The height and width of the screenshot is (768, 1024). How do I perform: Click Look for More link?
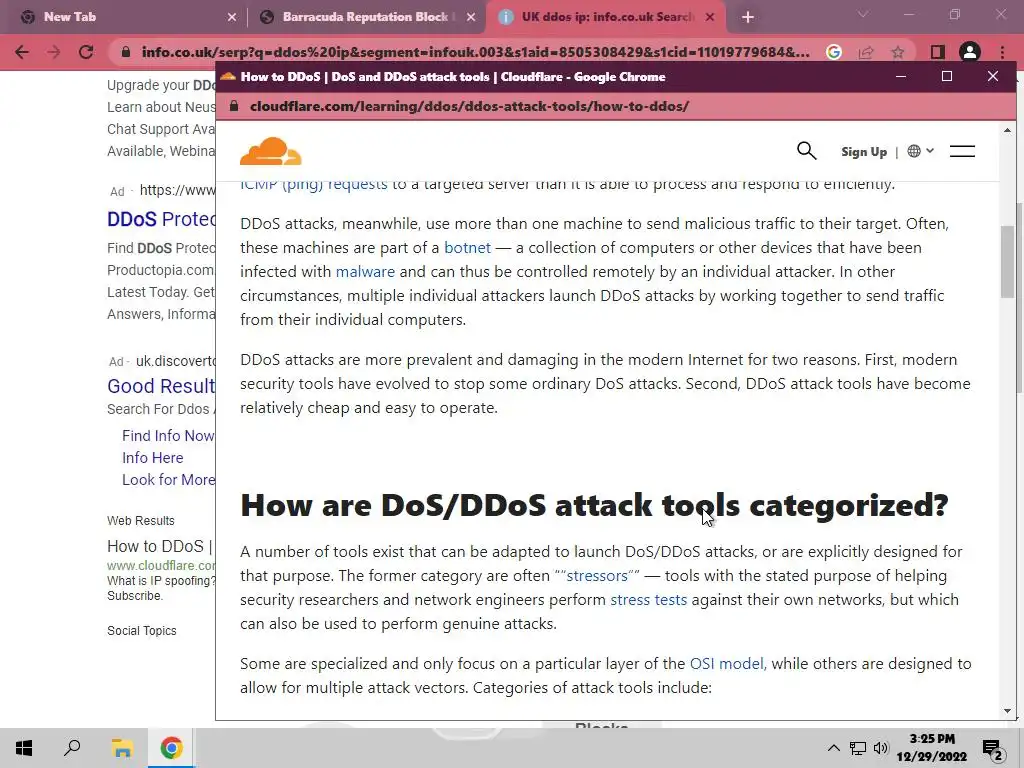(168, 480)
